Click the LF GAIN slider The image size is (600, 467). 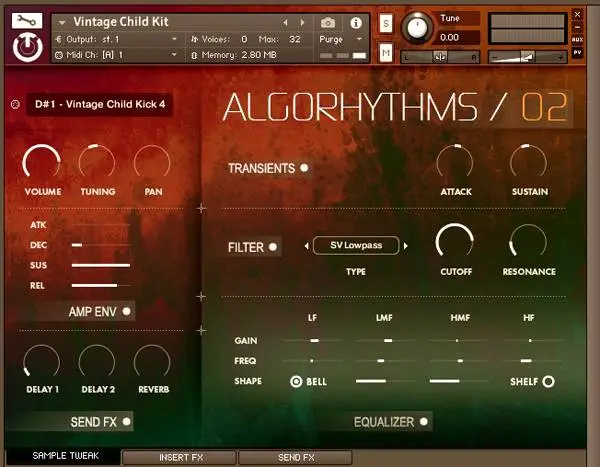coord(312,340)
